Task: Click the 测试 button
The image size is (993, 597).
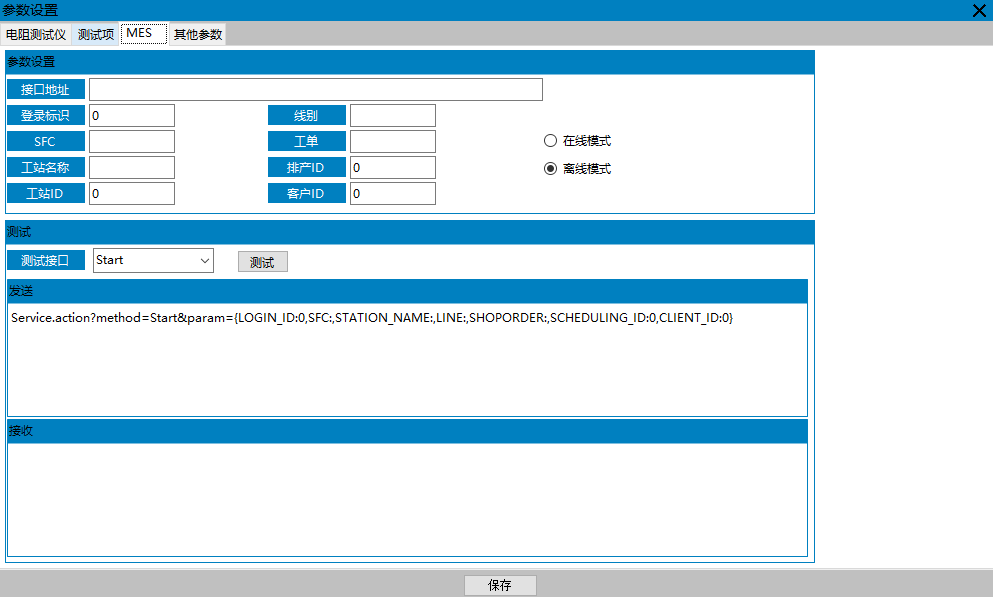Action: [x=263, y=261]
